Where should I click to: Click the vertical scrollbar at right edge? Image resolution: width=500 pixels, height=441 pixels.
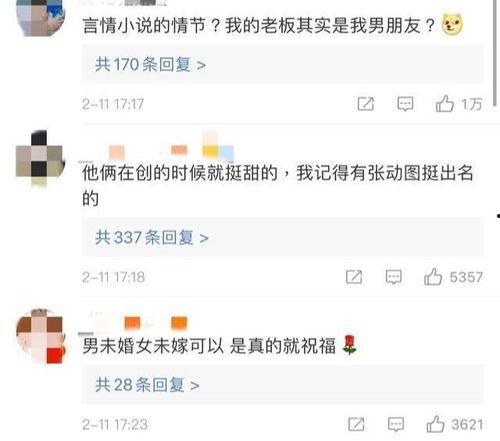[495, 53]
